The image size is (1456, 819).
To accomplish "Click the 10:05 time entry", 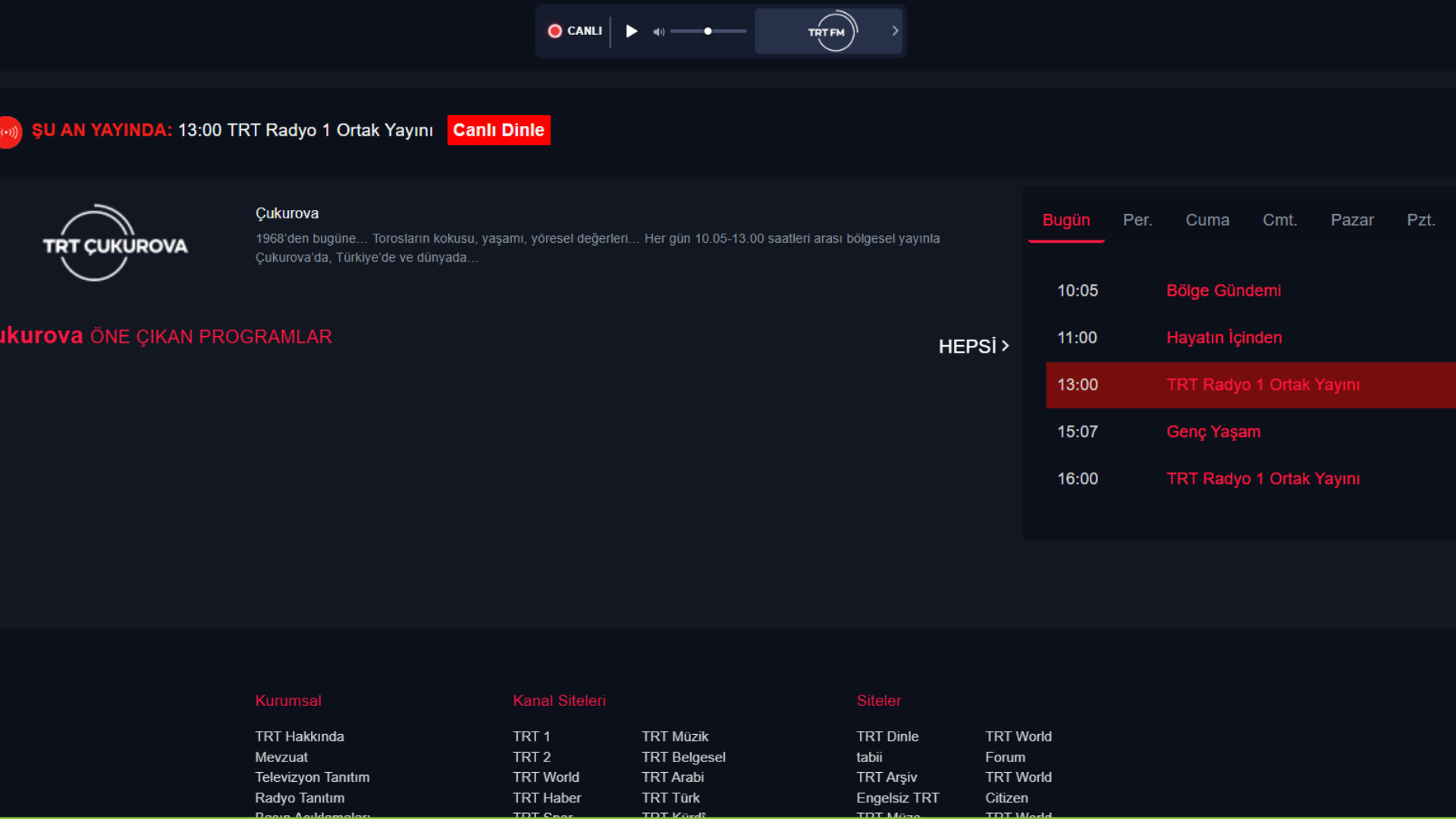I will [1078, 290].
